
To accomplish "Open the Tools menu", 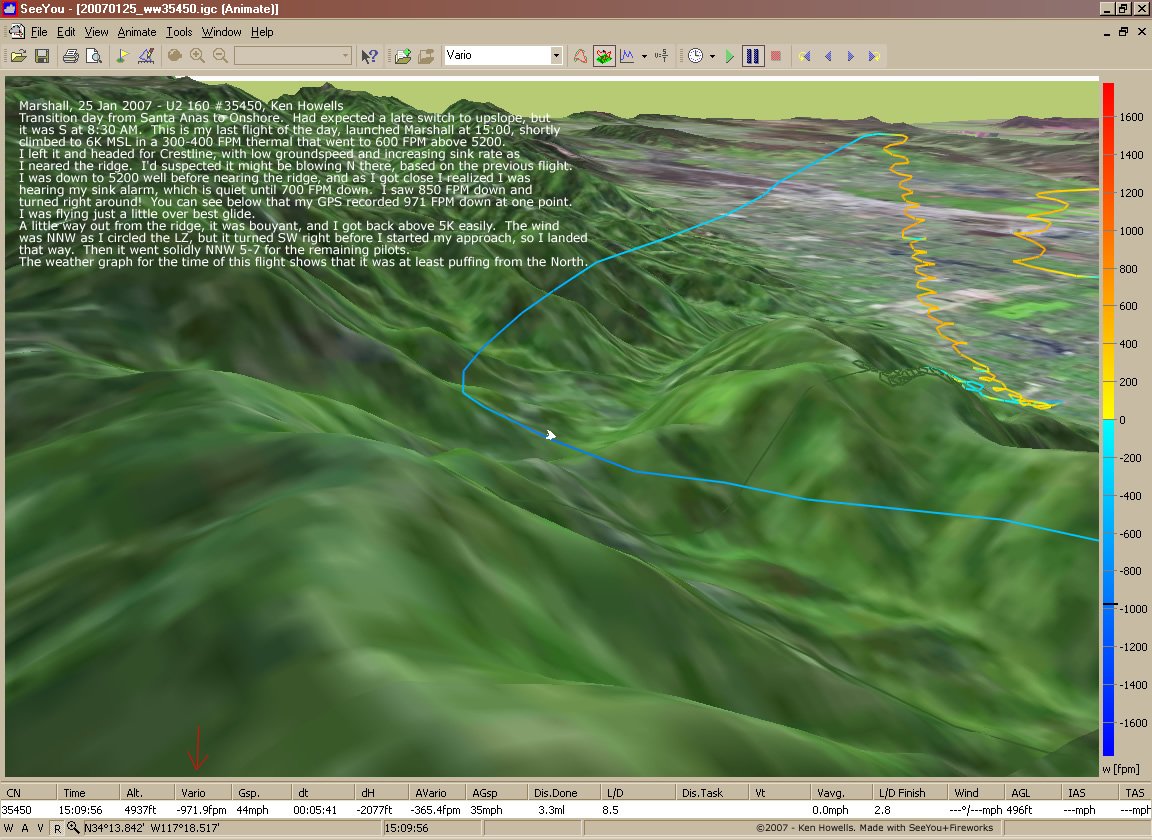I will [179, 32].
